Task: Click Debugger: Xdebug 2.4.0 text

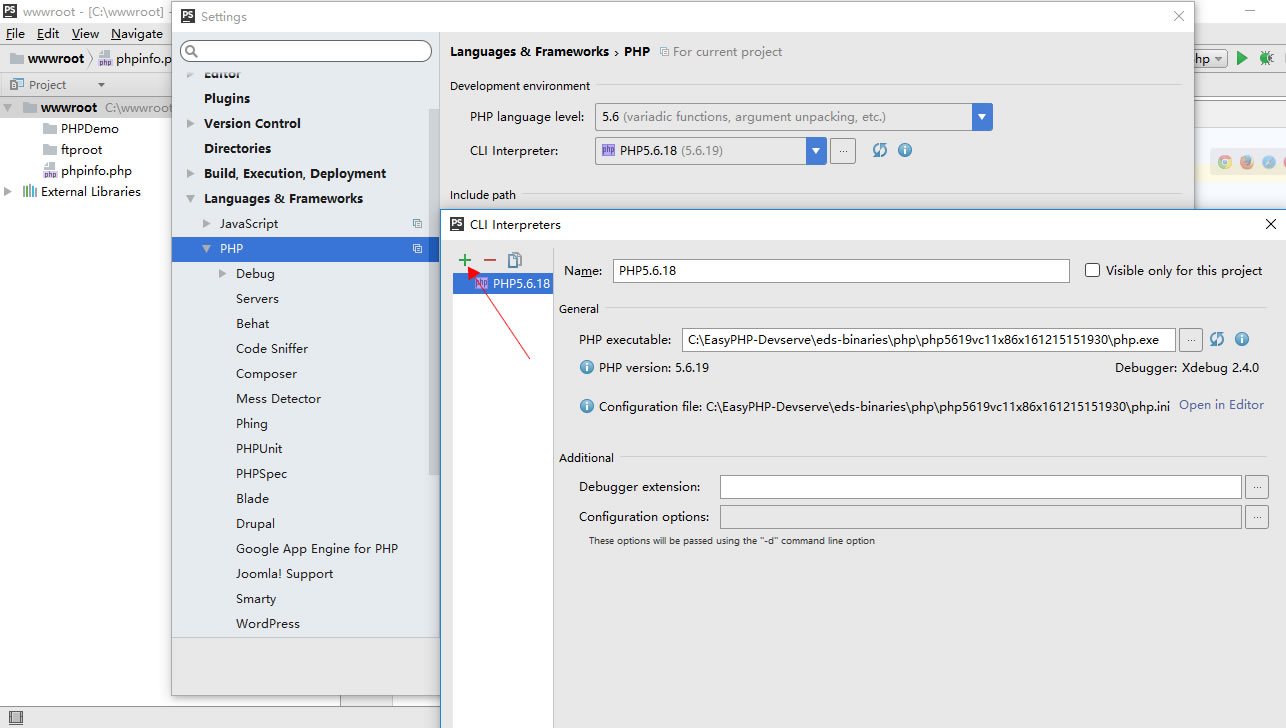Action: 1187,368
